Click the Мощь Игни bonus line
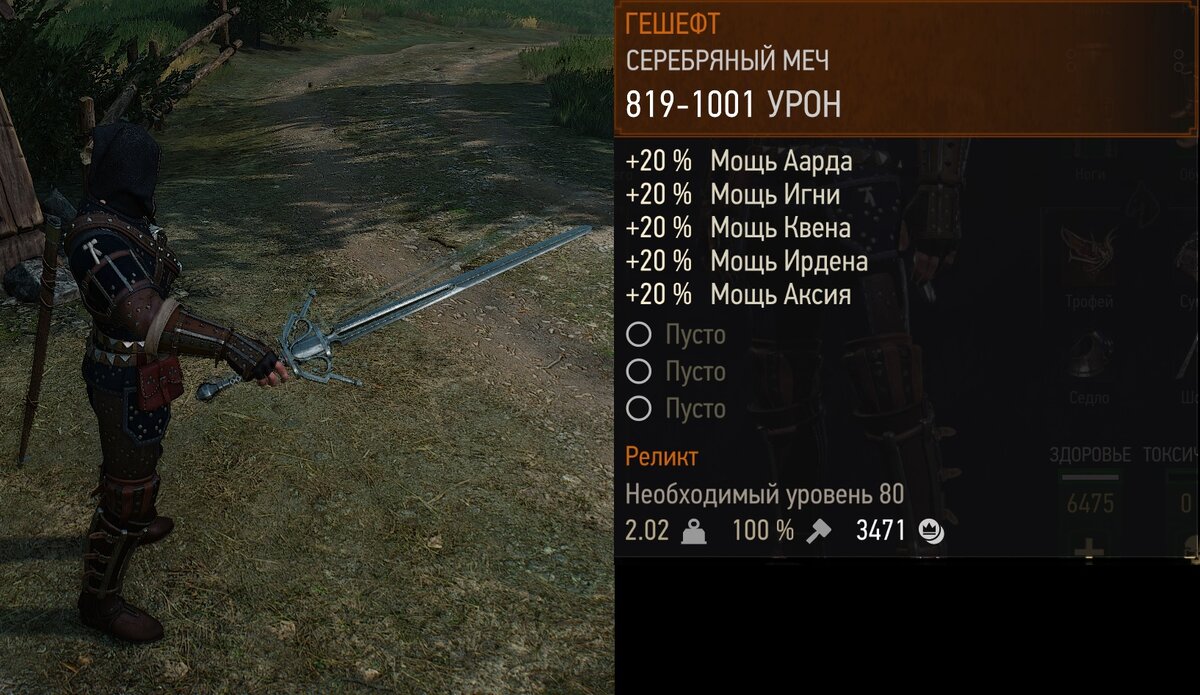The width and height of the screenshot is (1200, 695). point(733,194)
